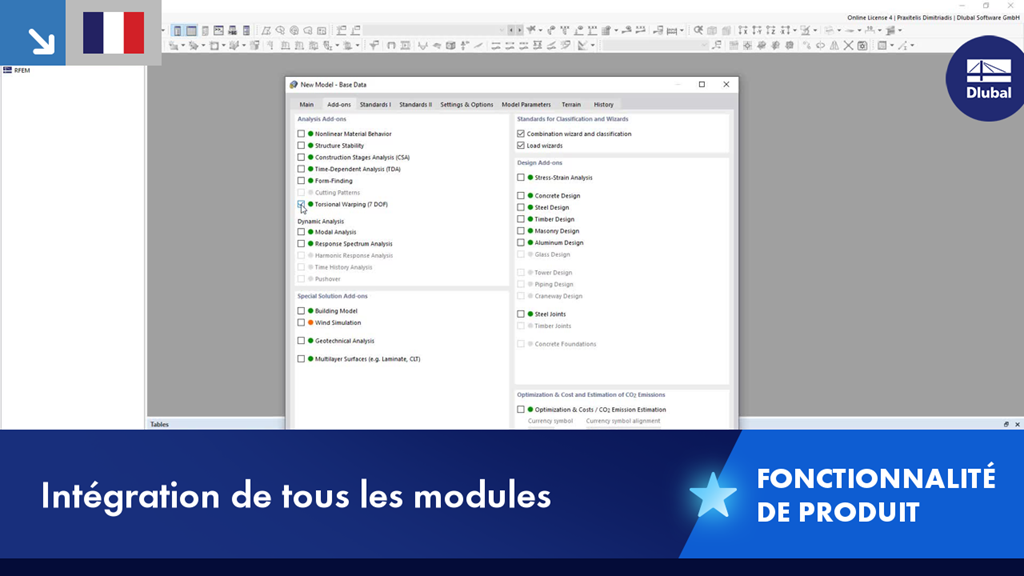Click the Currency symbol label
The width and height of the screenshot is (1024, 576).
(x=551, y=421)
